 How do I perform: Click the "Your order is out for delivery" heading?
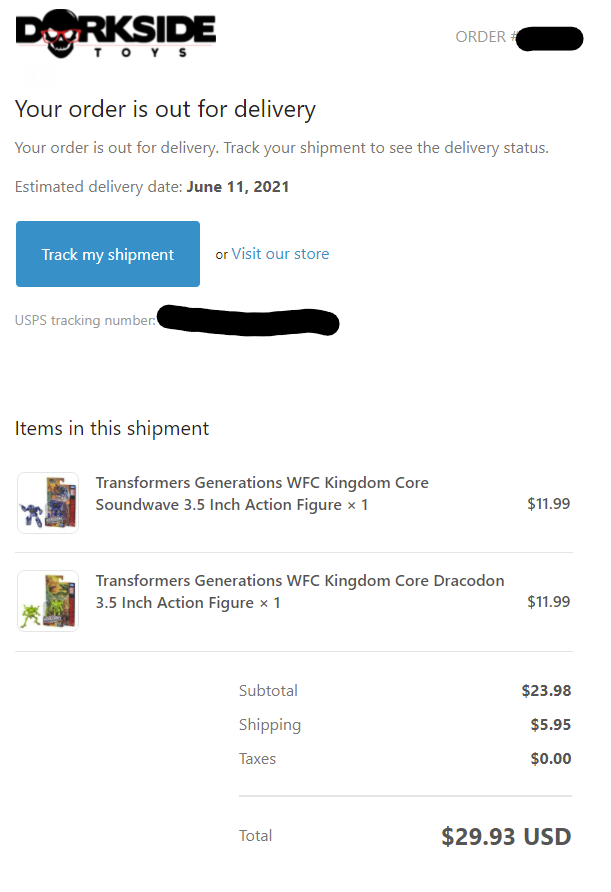[x=165, y=109]
